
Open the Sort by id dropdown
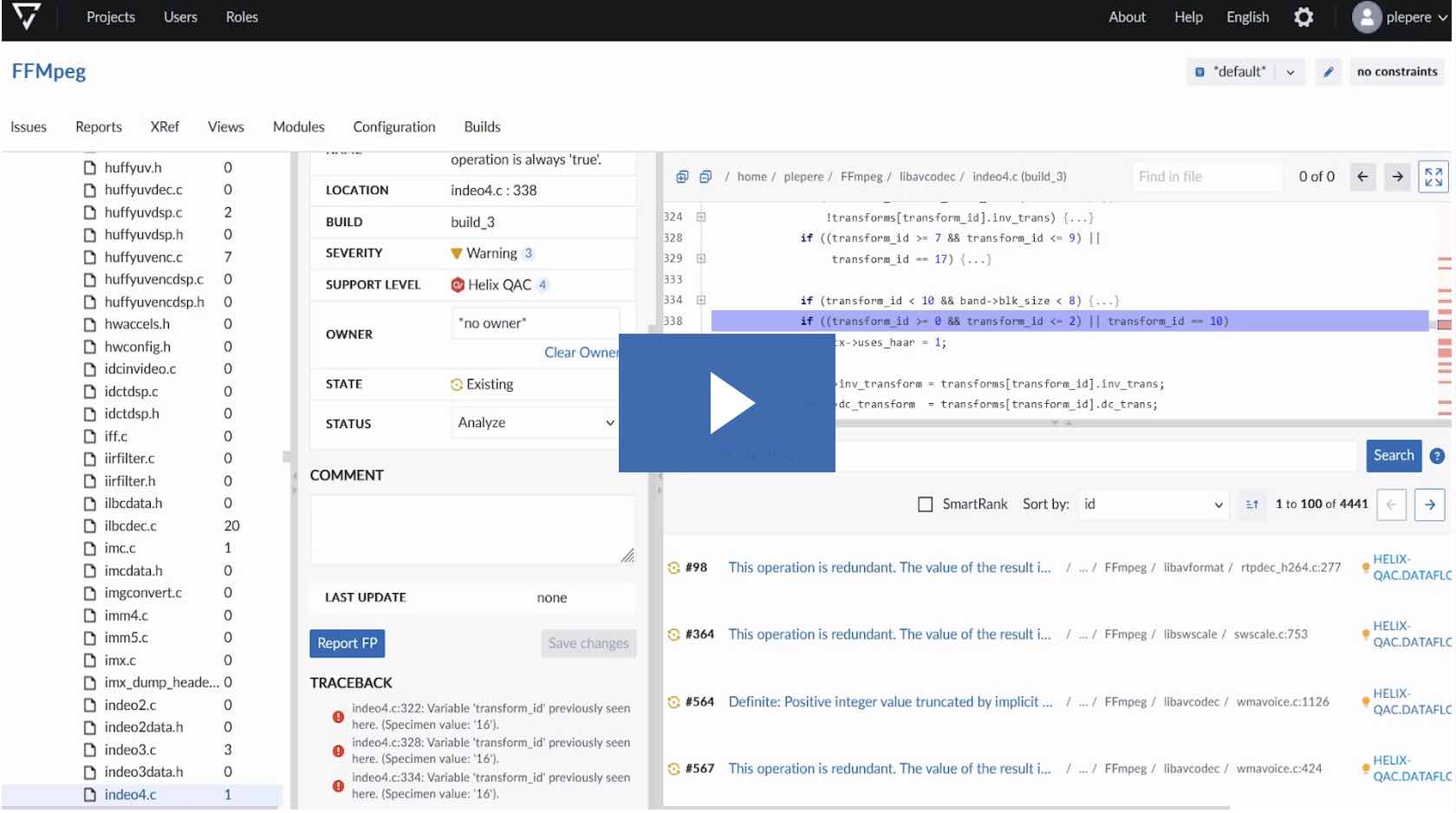click(1153, 504)
